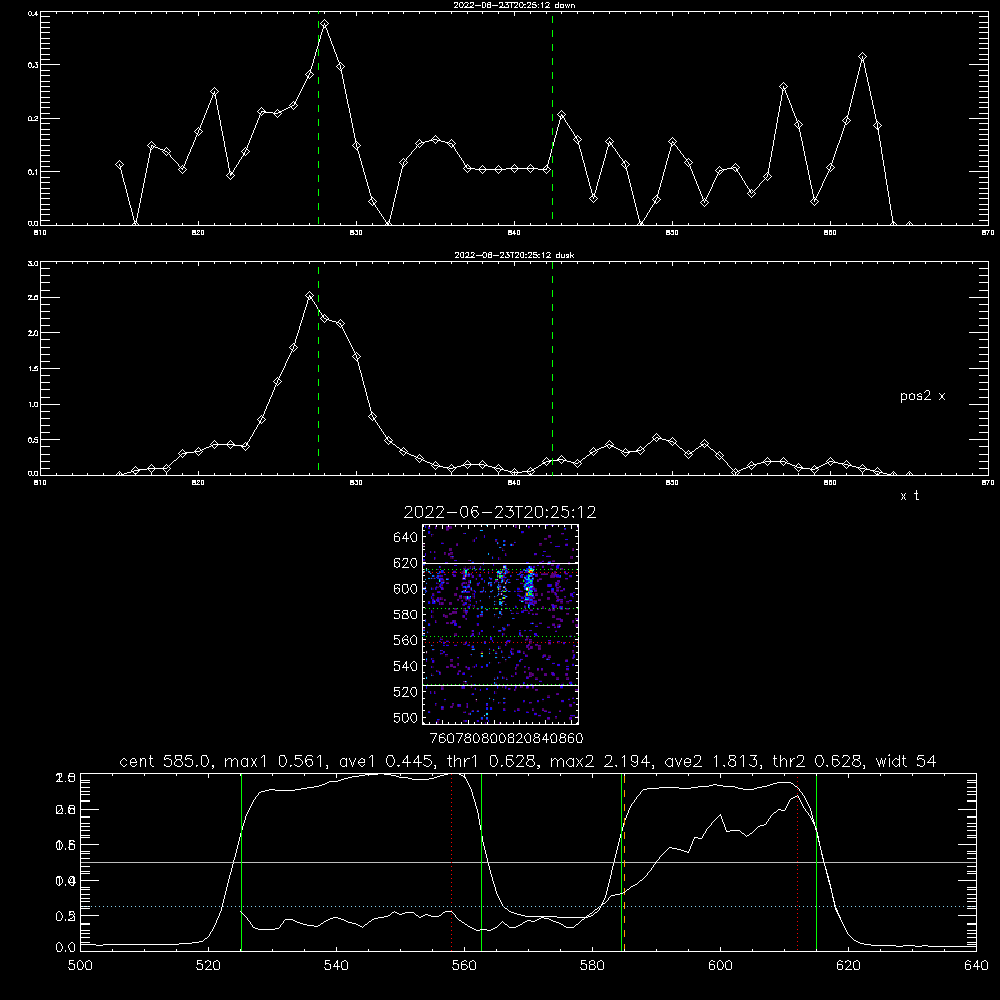The width and height of the screenshot is (1000, 1000).
Task: Click the red dotted line near 612
Action: click(x=797, y=861)
